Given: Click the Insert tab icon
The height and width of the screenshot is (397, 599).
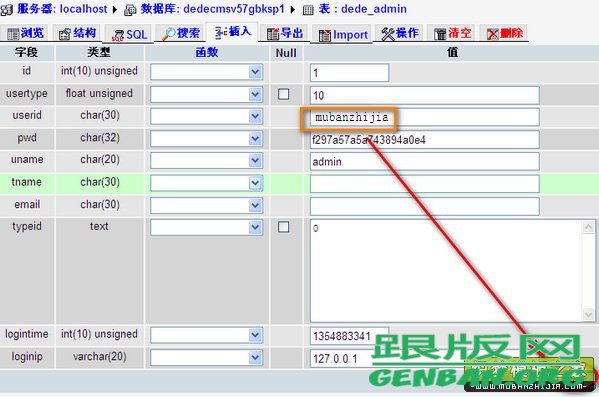Looking at the screenshot, I should pyautogui.click(x=221, y=33).
